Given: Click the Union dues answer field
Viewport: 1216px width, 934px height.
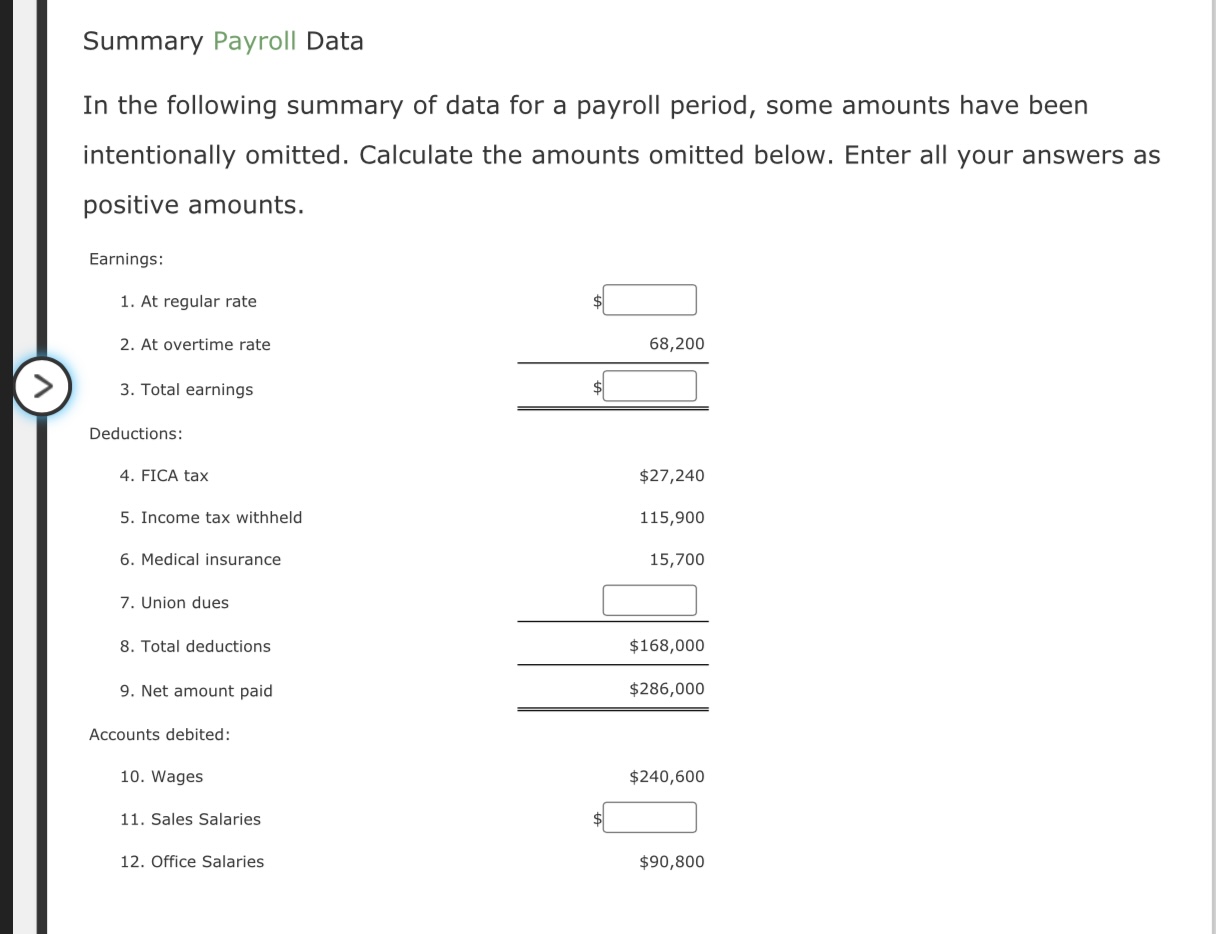Looking at the screenshot, I should (649, 599).
